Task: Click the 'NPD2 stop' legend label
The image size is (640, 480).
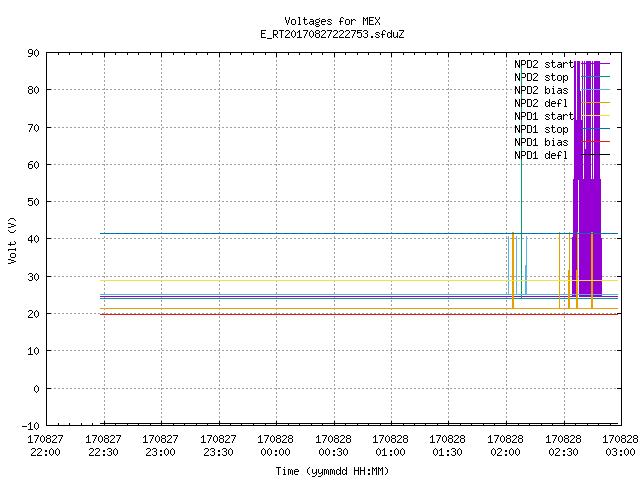Action: point(541,77)
